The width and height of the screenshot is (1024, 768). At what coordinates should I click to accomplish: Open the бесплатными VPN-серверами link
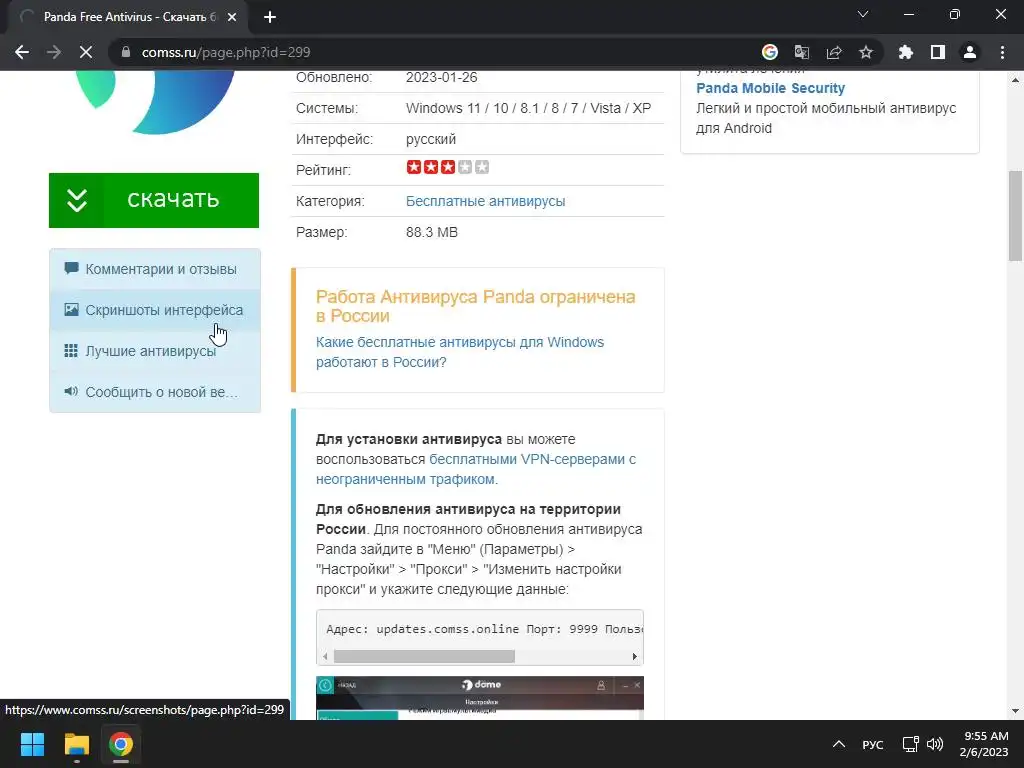(x=475, y=469)
